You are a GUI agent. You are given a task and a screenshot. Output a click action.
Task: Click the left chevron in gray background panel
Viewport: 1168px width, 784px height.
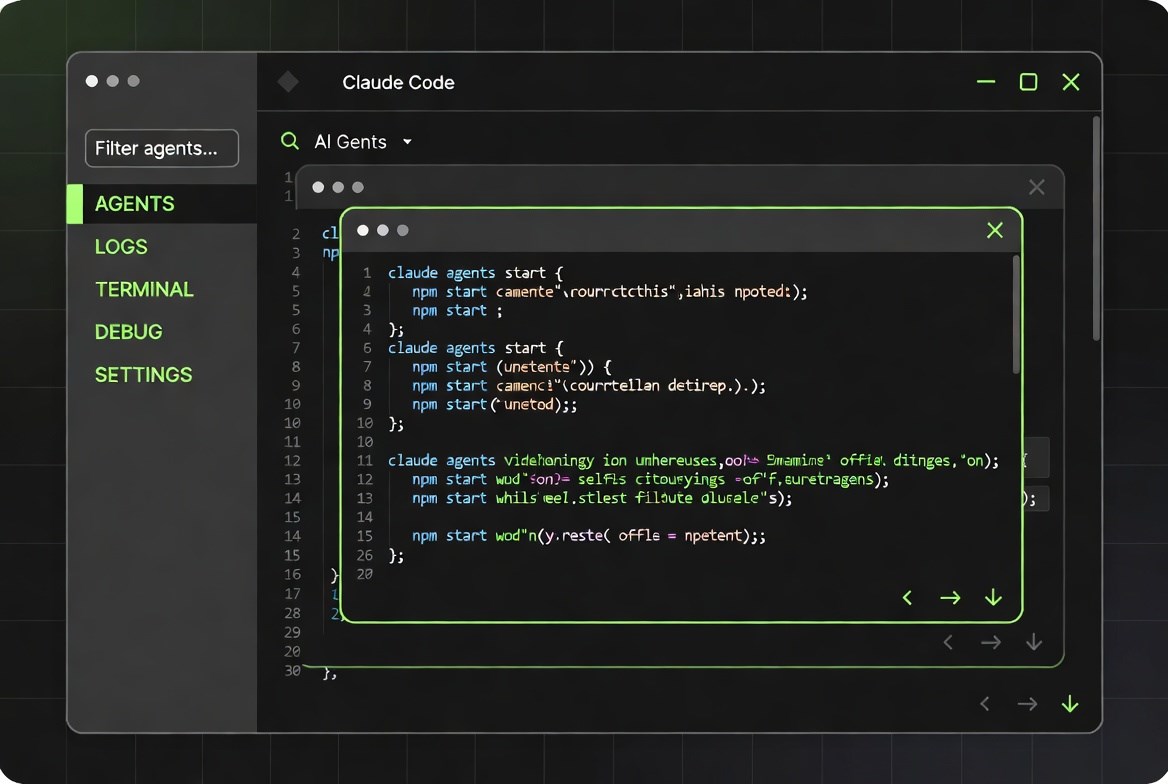click(x=948, y=642)
